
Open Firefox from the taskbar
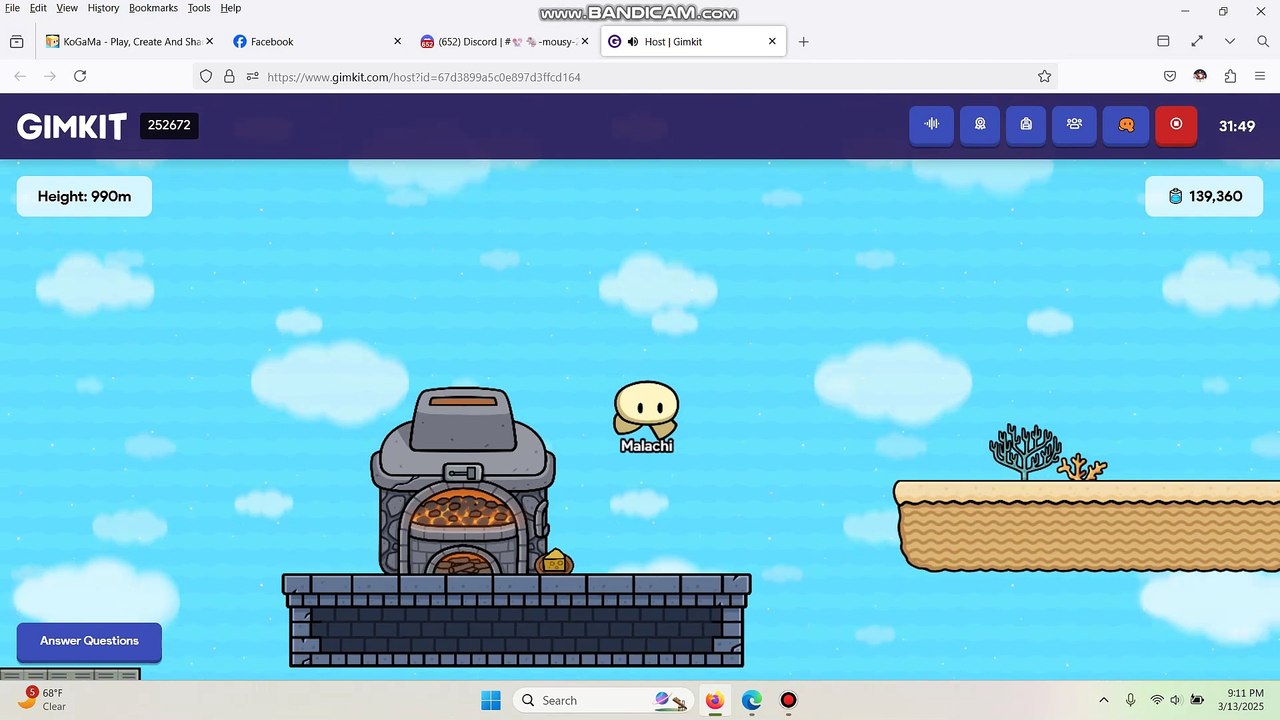(714, 700)
